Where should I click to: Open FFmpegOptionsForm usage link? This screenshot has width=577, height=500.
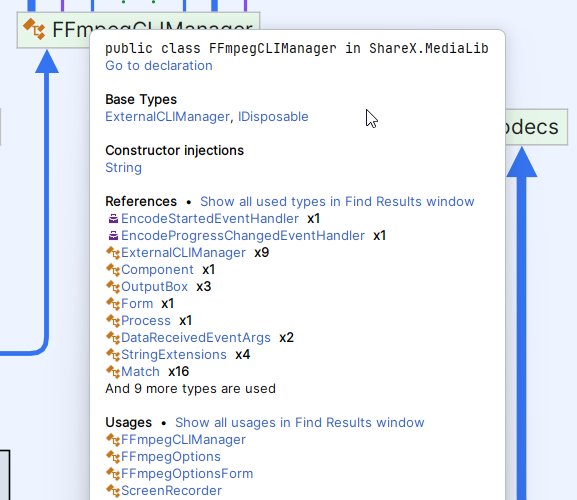tap(187, 474)
